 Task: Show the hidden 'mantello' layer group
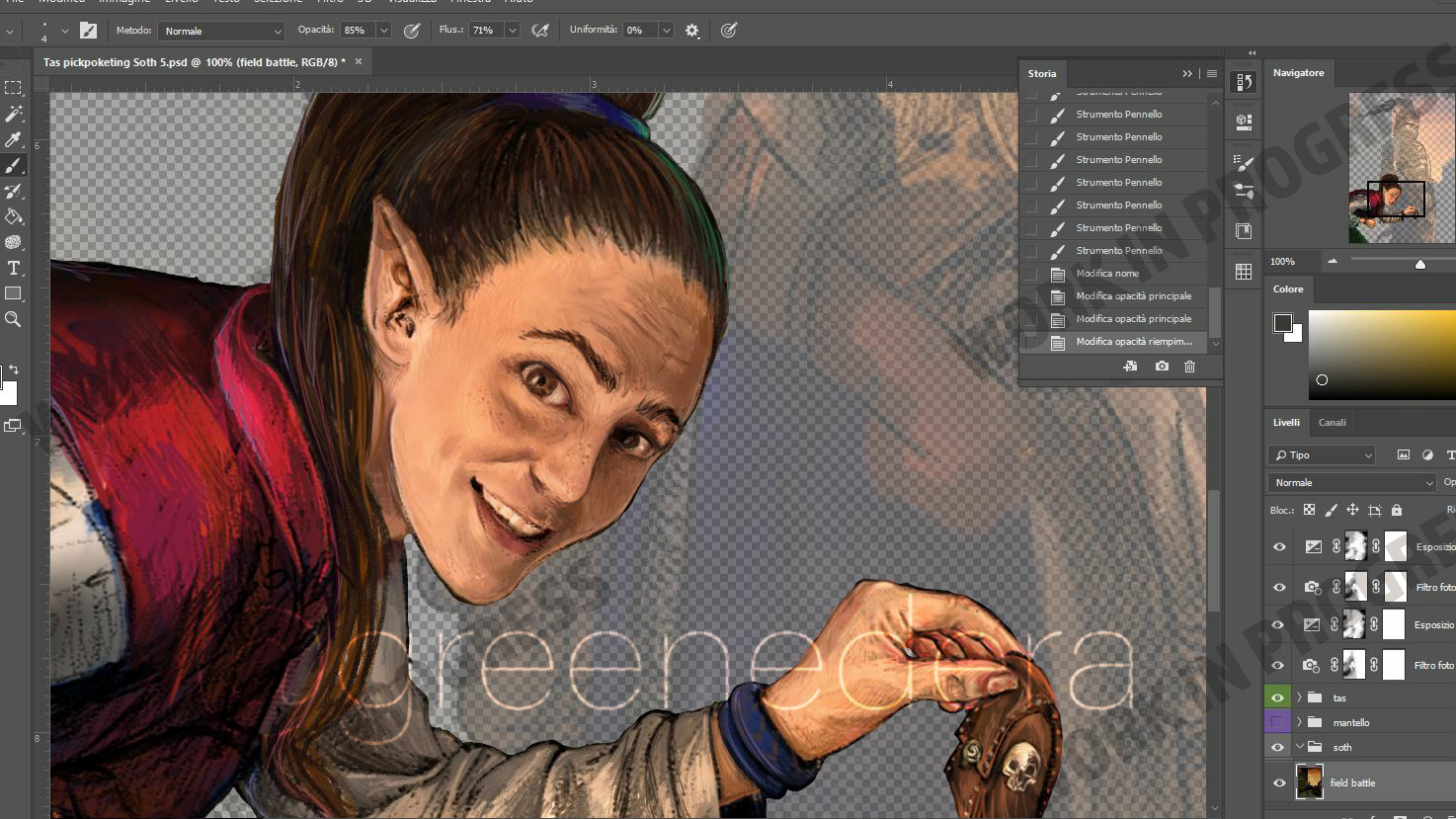[x=1278, y=722]
